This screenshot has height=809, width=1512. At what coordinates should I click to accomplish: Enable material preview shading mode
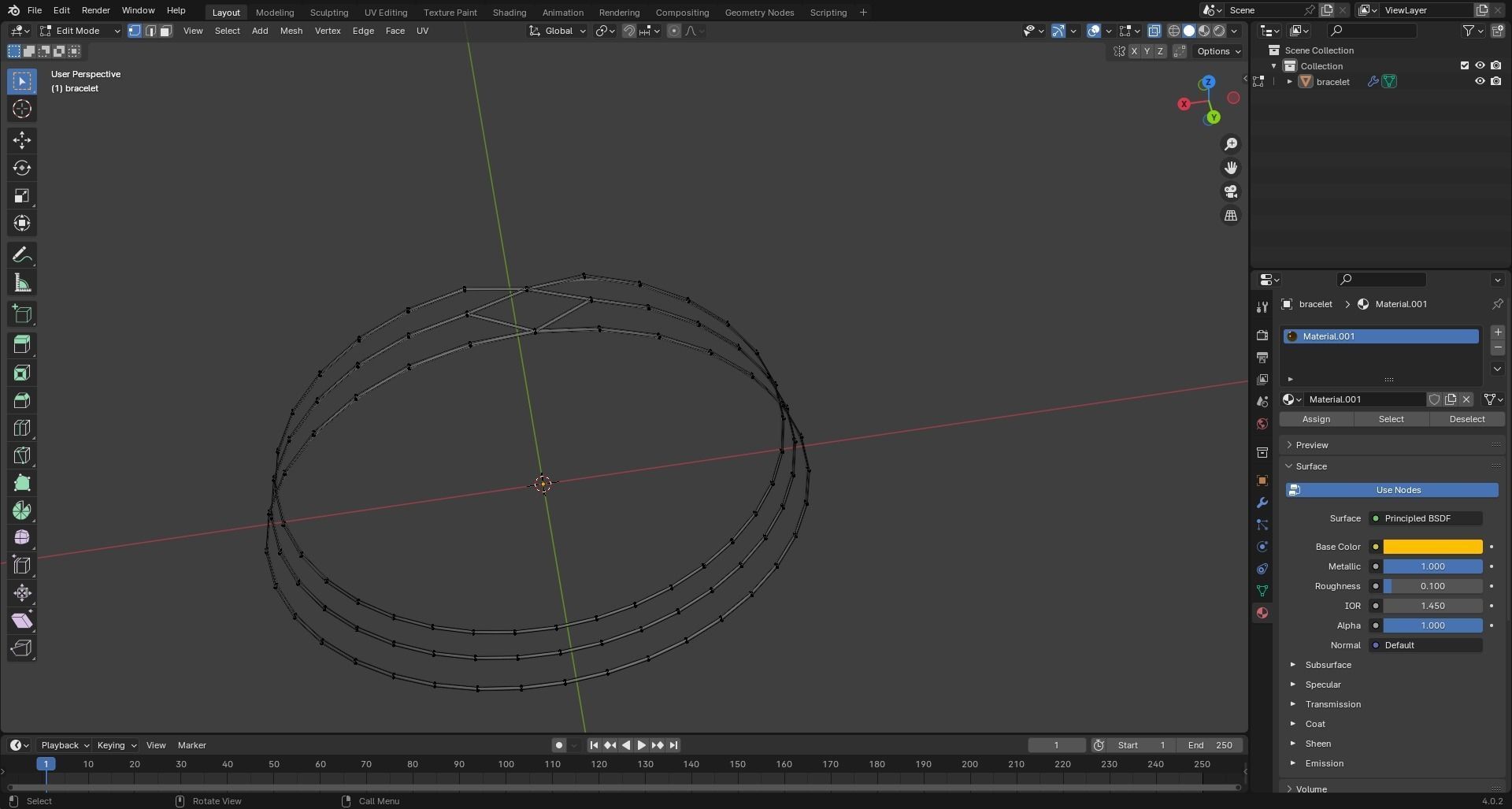click(x=1204, y=31)
